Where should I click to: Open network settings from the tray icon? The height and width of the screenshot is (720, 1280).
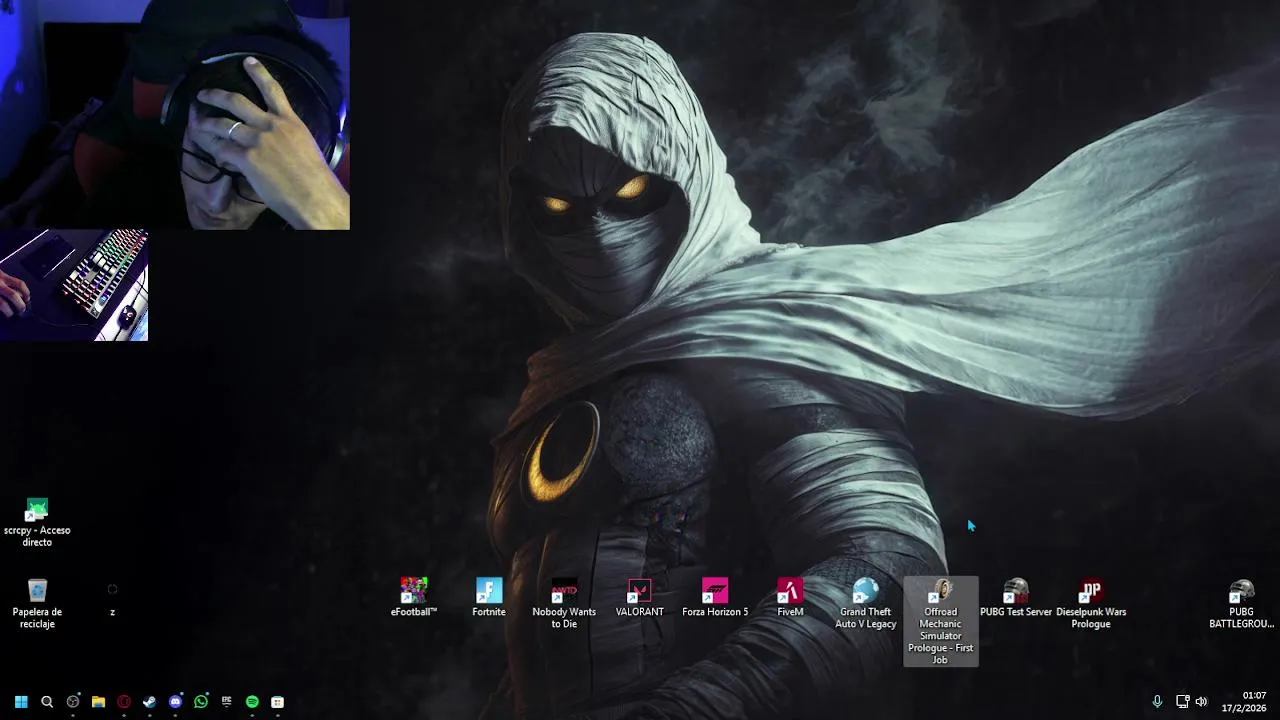(x=1182, y=702)
